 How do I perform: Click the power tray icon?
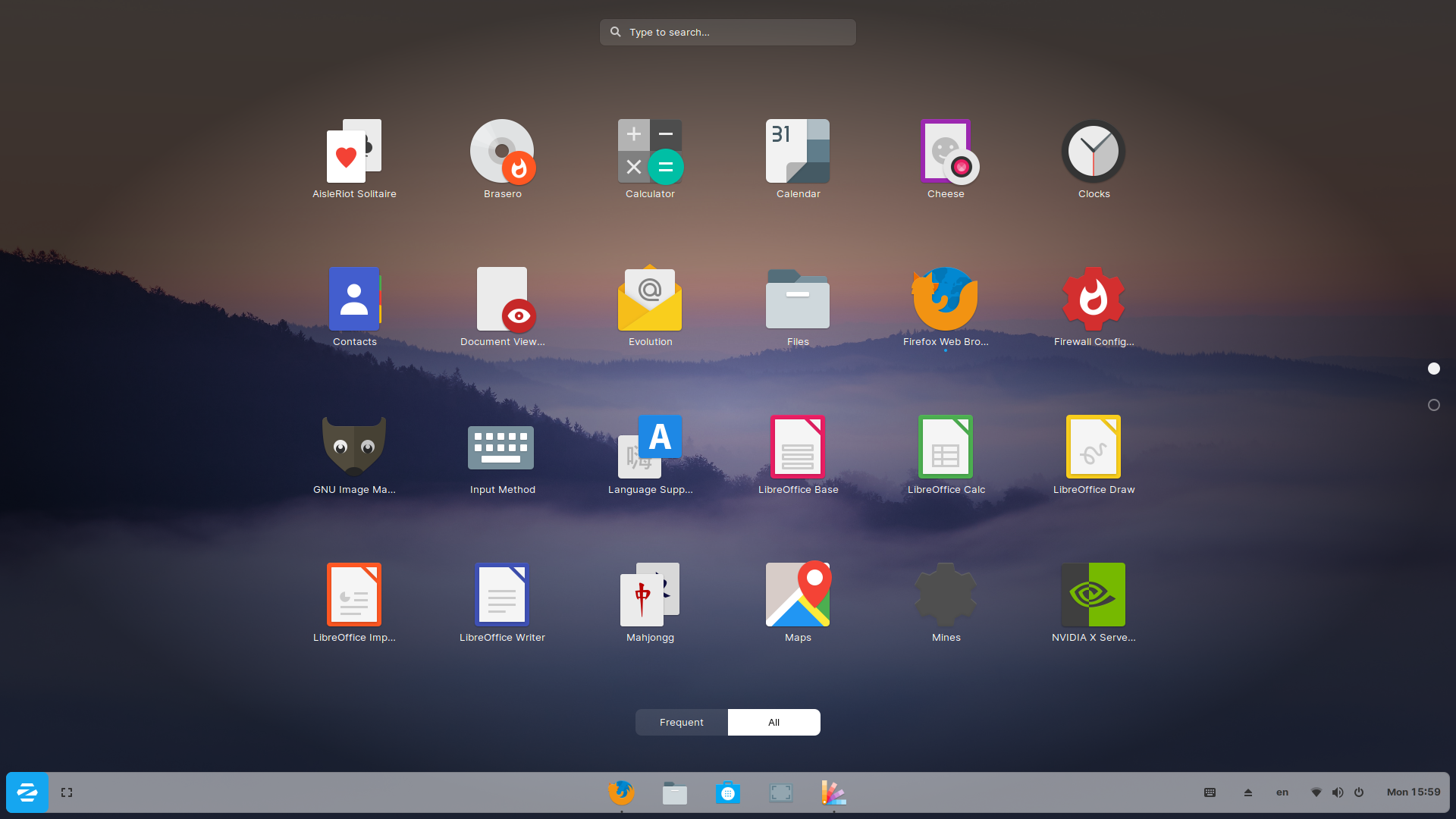coord(1358,792)
